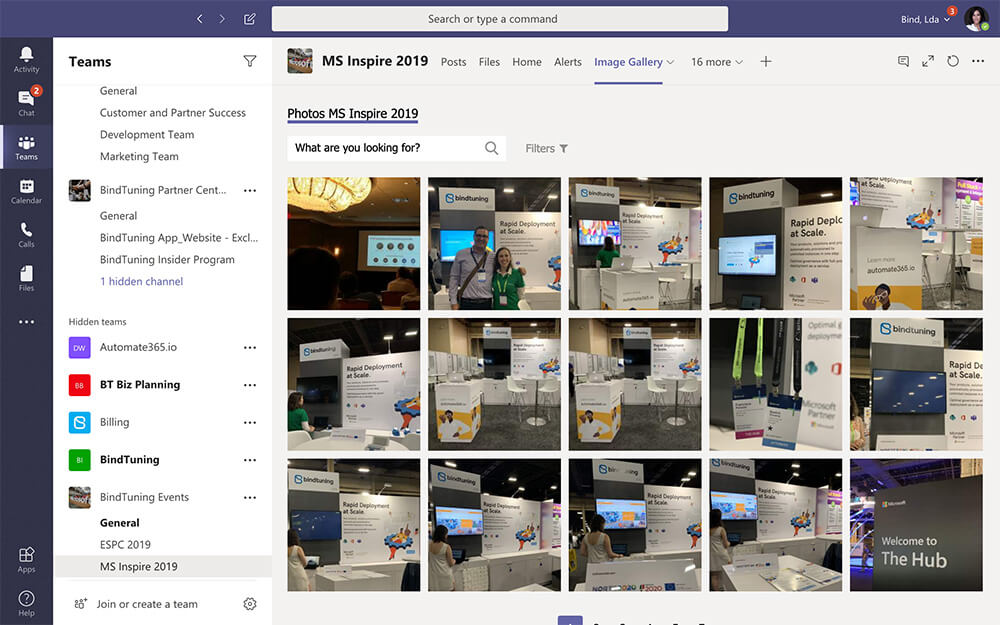Open Development Team channel
1000x625 pixels.
click(x=147, y=135)
